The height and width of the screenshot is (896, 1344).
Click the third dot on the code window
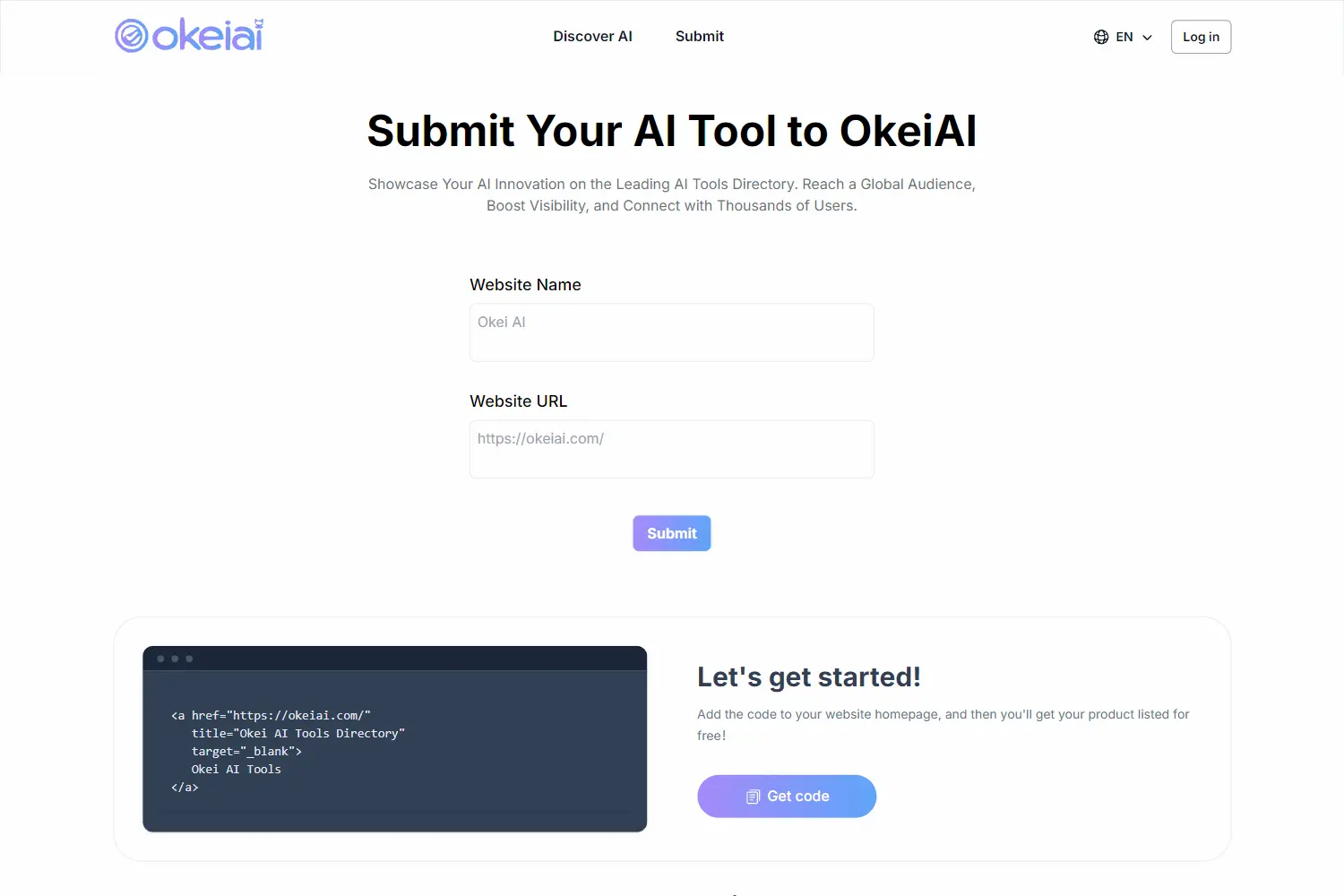pyautogui.click(x=189, y=658)
